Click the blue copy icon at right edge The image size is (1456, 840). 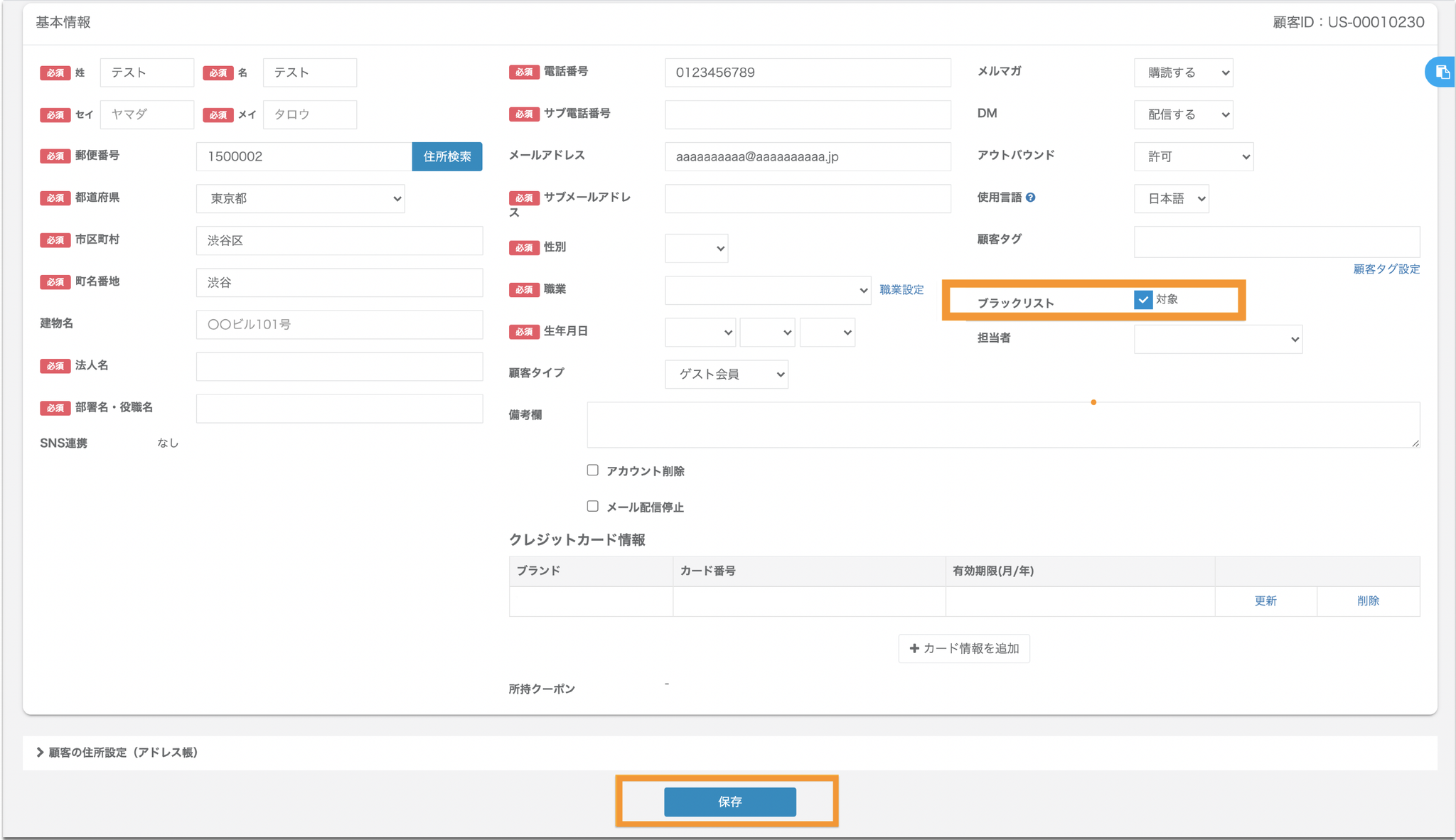pyautogui.click(x=1442, y=72)
